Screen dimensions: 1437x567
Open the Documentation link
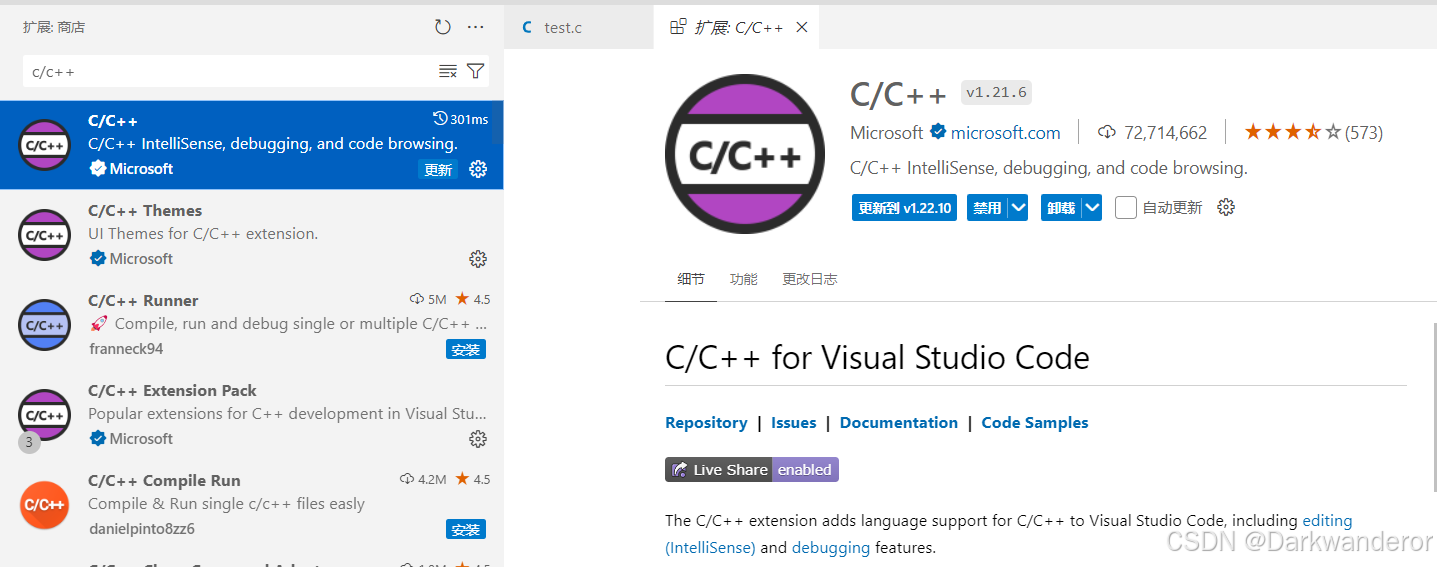point(899,422)
